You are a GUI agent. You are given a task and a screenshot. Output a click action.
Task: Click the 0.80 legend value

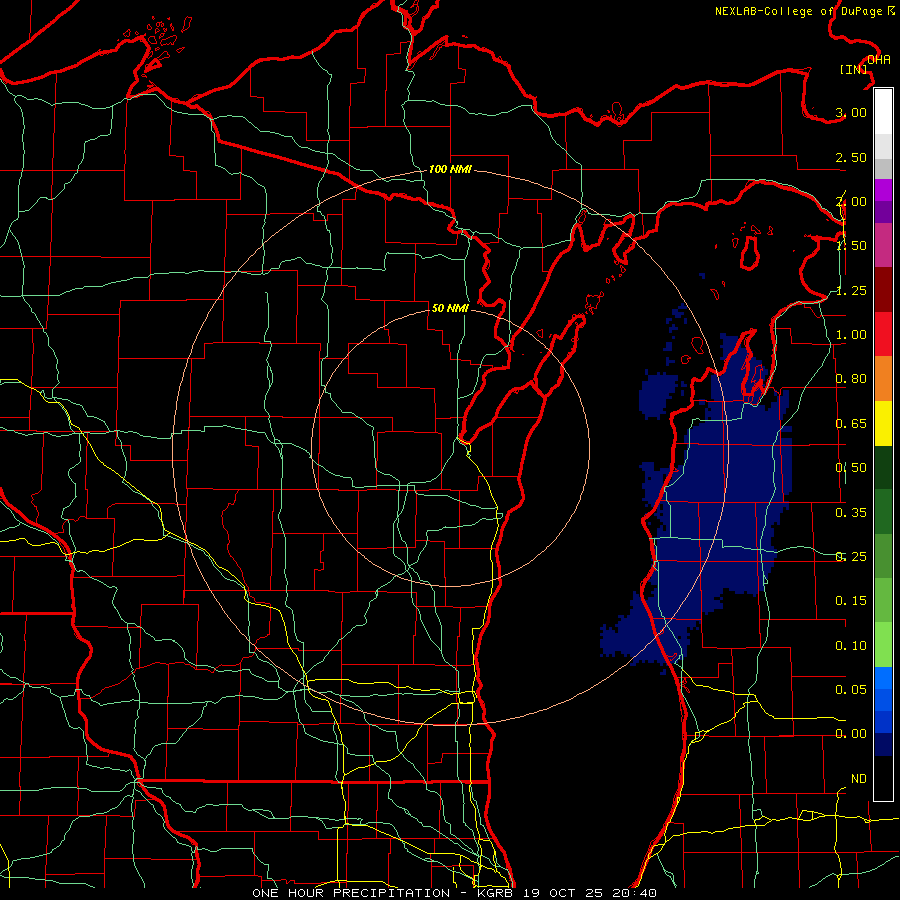pyautogui.click(x=851, y=379)
